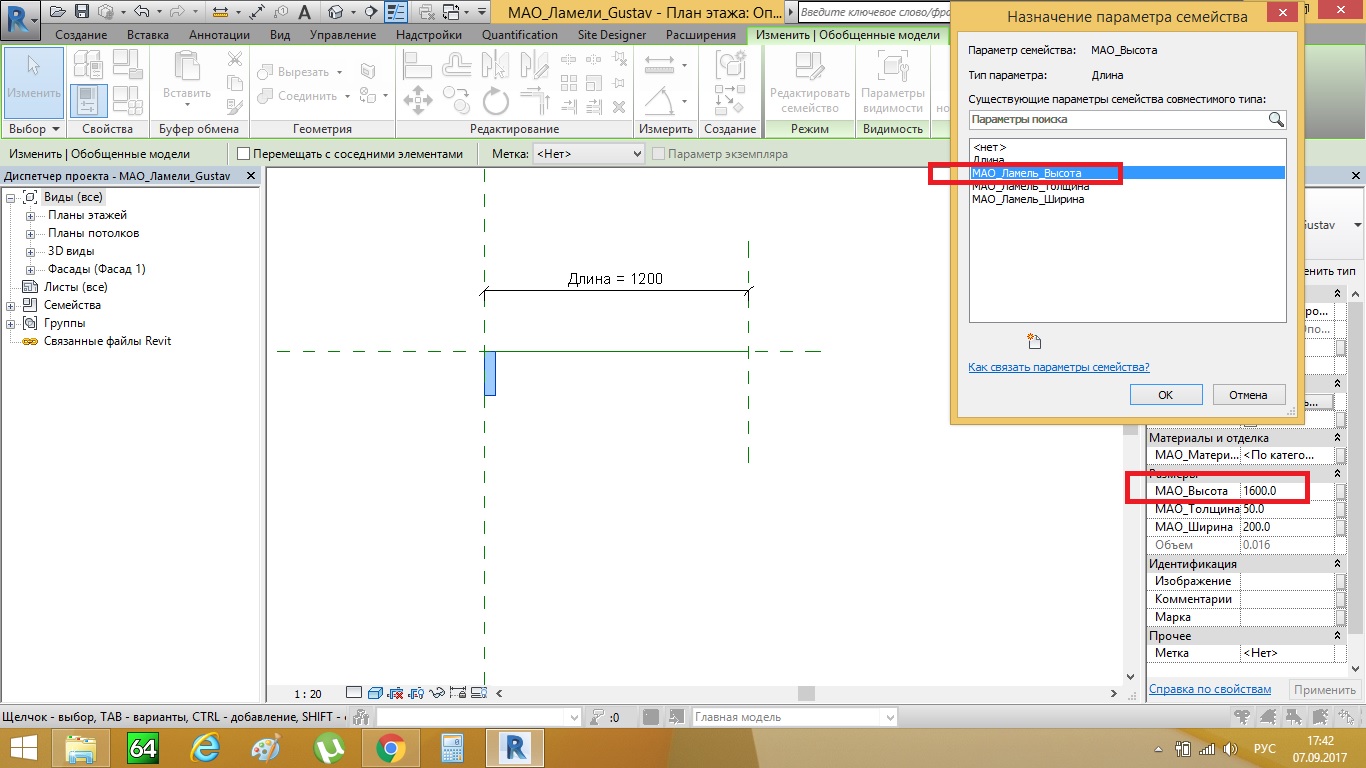Click the Offset tool icon in Editing panel
Viewport: 1366px width, 768px height.
click(456, 64)
